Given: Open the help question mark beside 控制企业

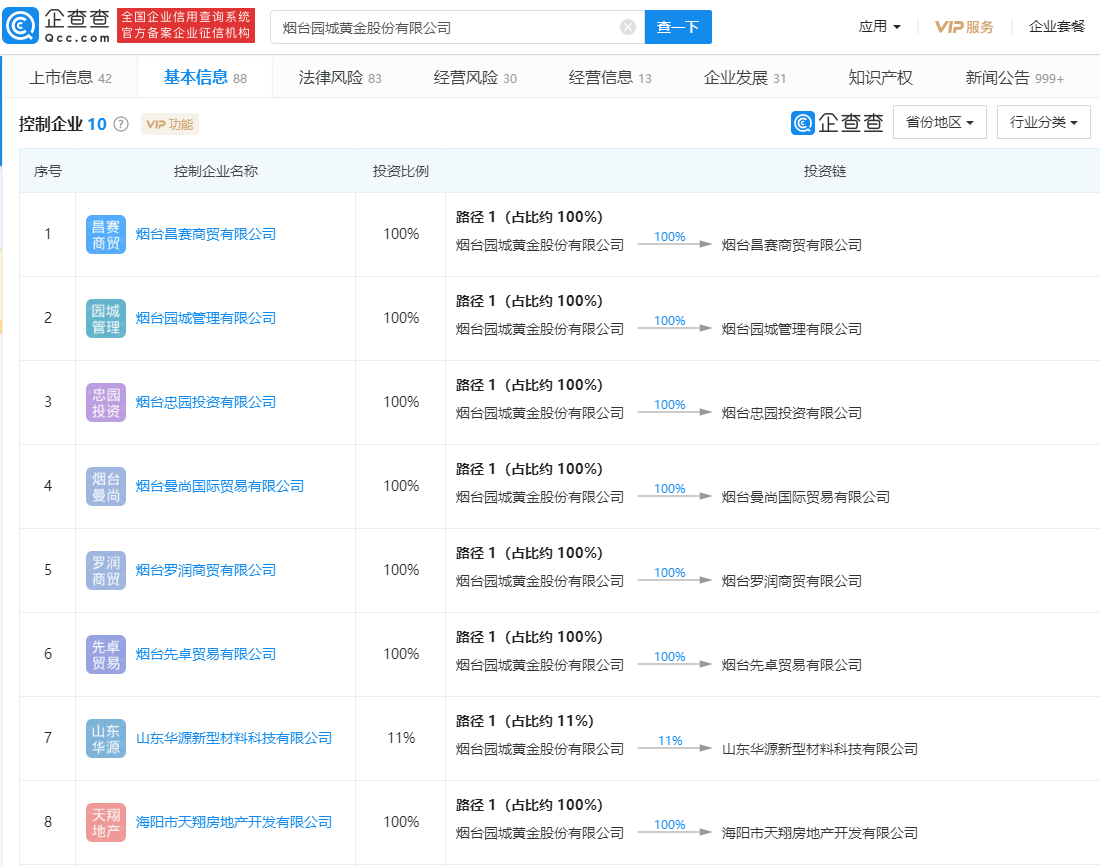Looking at the screenshot, I should [121, 124].
